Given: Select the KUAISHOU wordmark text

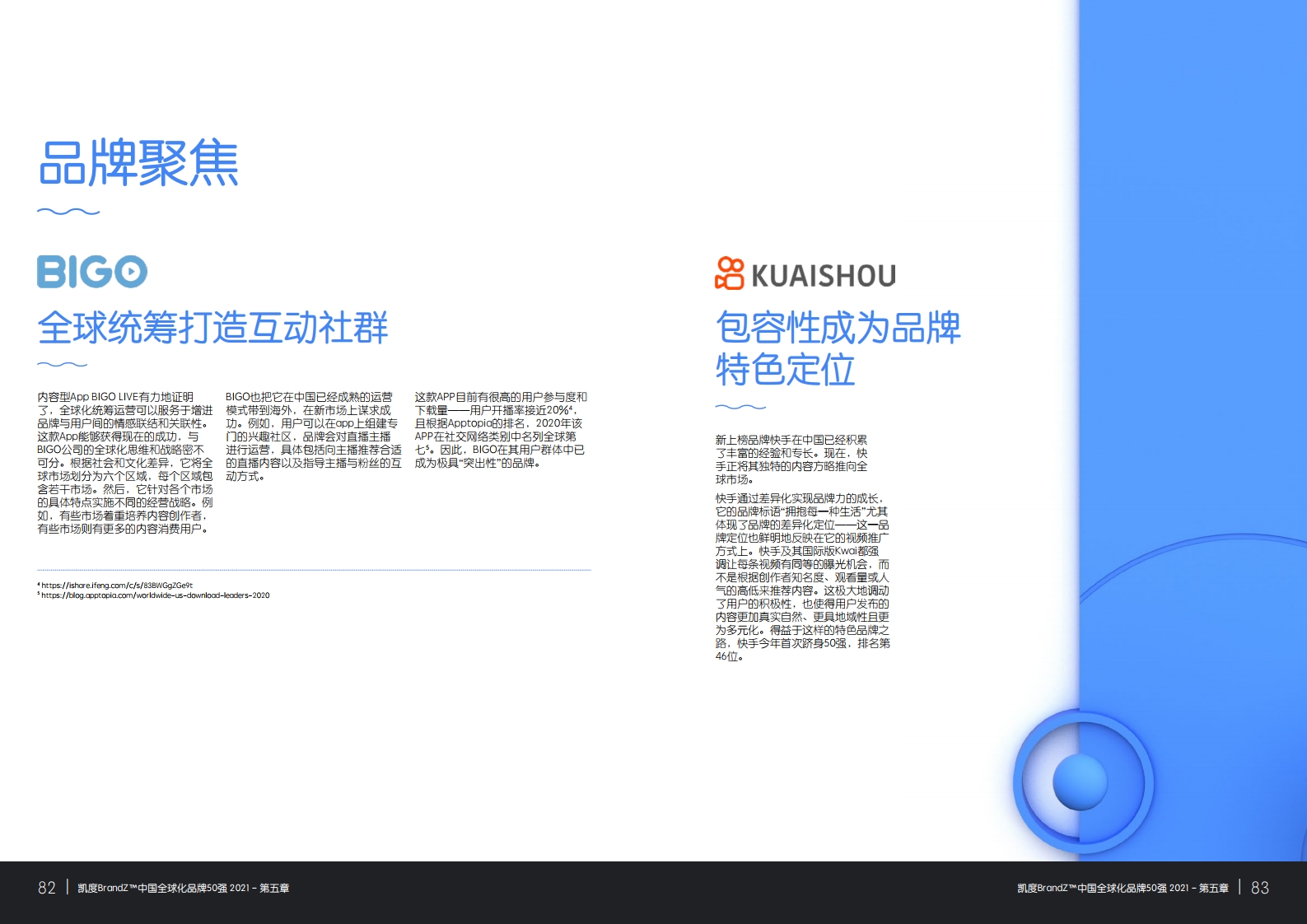Looking at the screenshot, I should click(x=823, y=276).
